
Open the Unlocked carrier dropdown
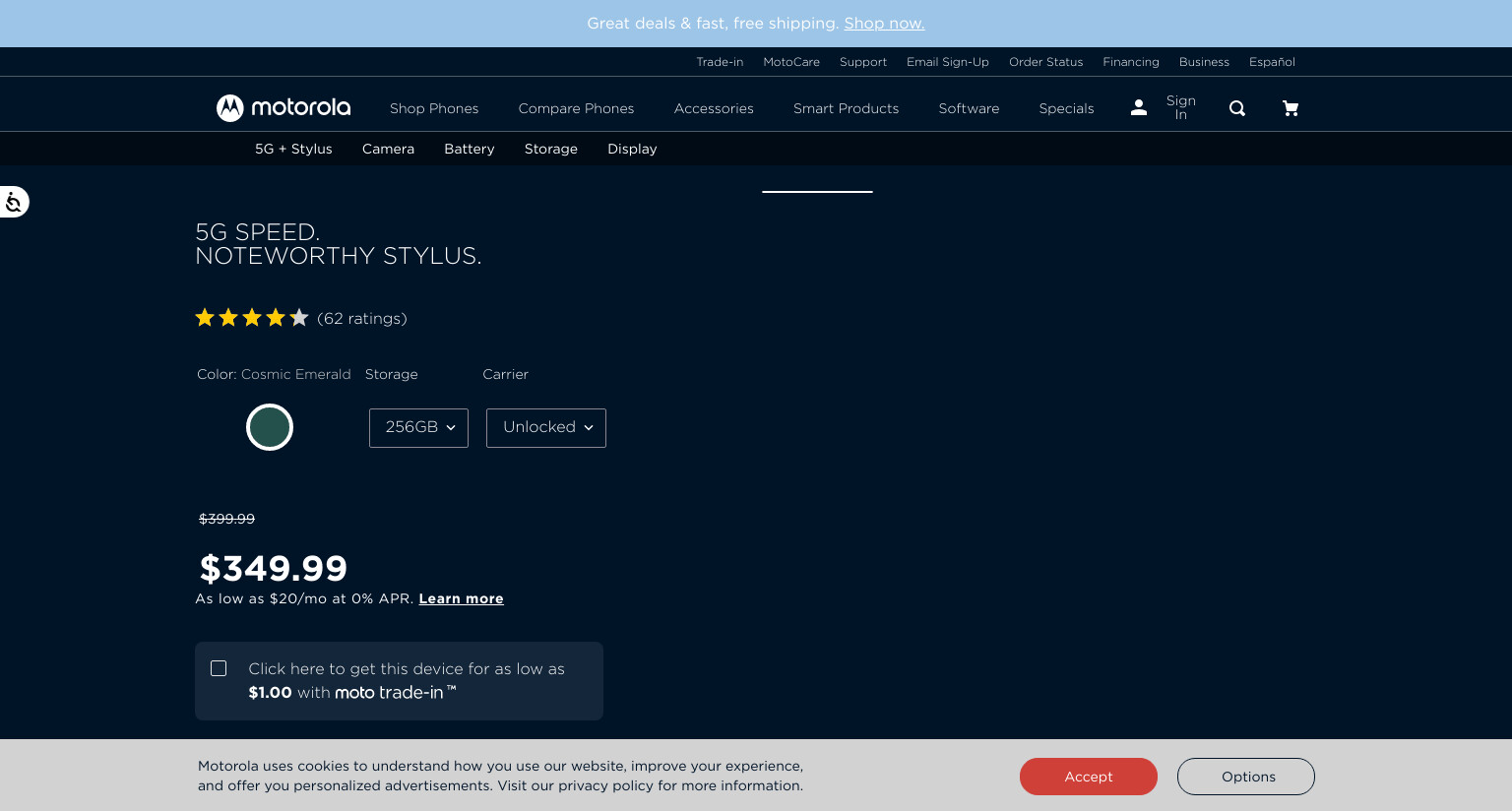(546, 428)
